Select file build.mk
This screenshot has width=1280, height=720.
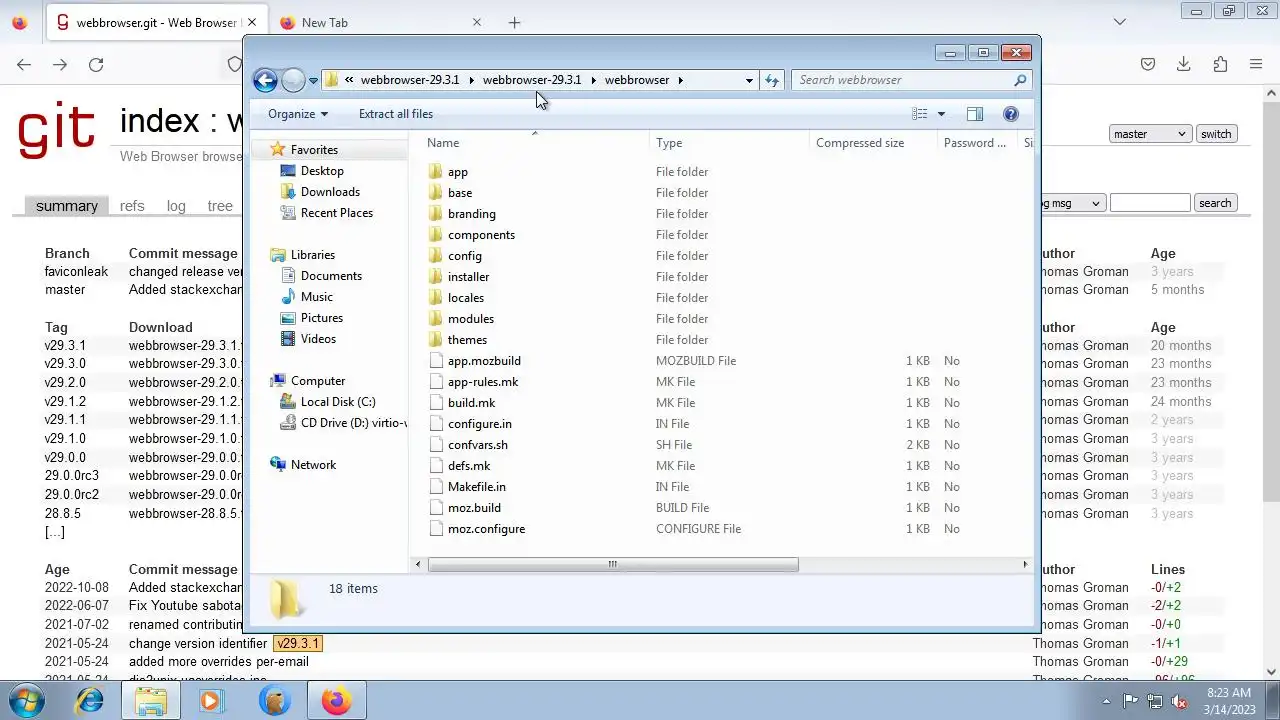(x=471, y=403)
